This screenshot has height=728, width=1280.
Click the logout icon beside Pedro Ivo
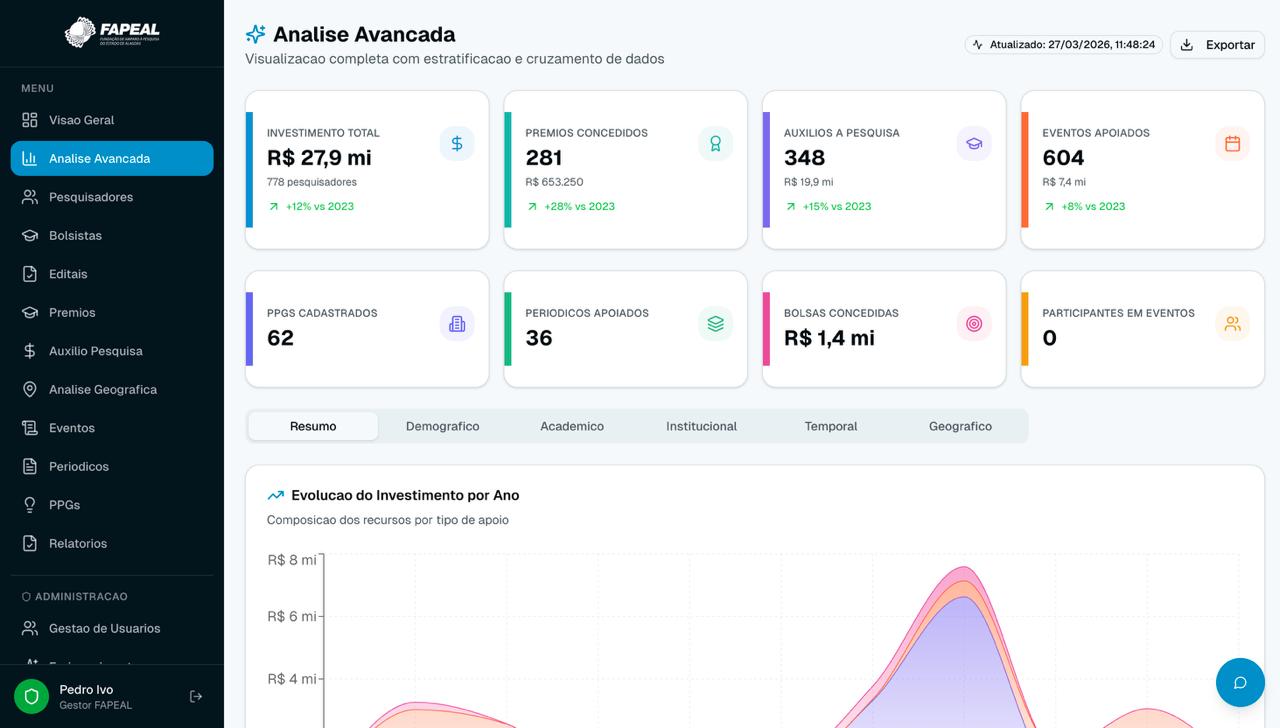[196, 696]
